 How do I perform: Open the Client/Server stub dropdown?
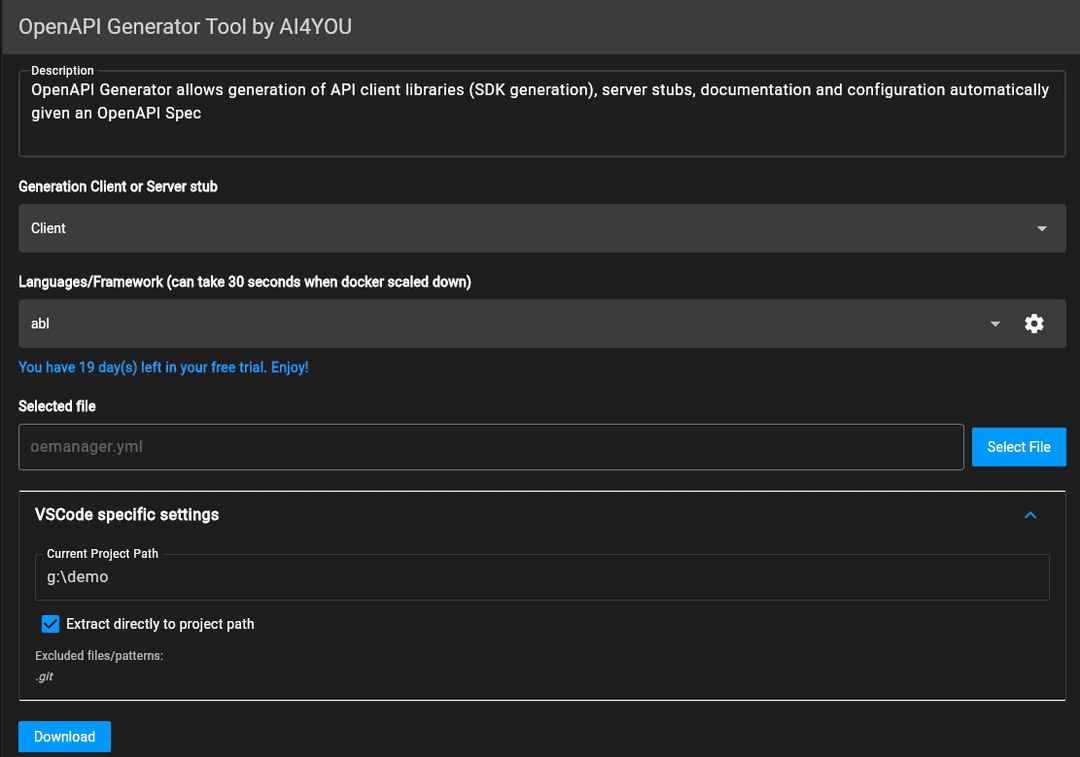tap(542, 228)
